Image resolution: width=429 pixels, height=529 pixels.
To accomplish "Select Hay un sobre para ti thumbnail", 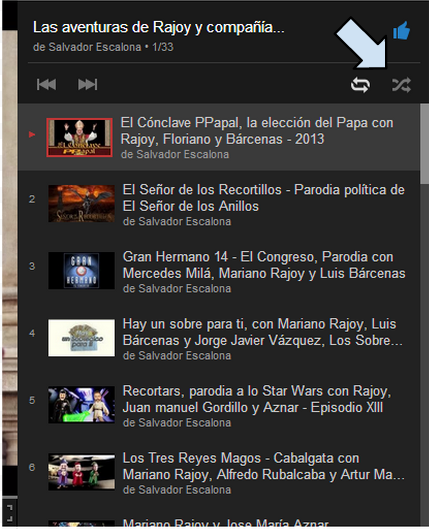I will [81, 338].
